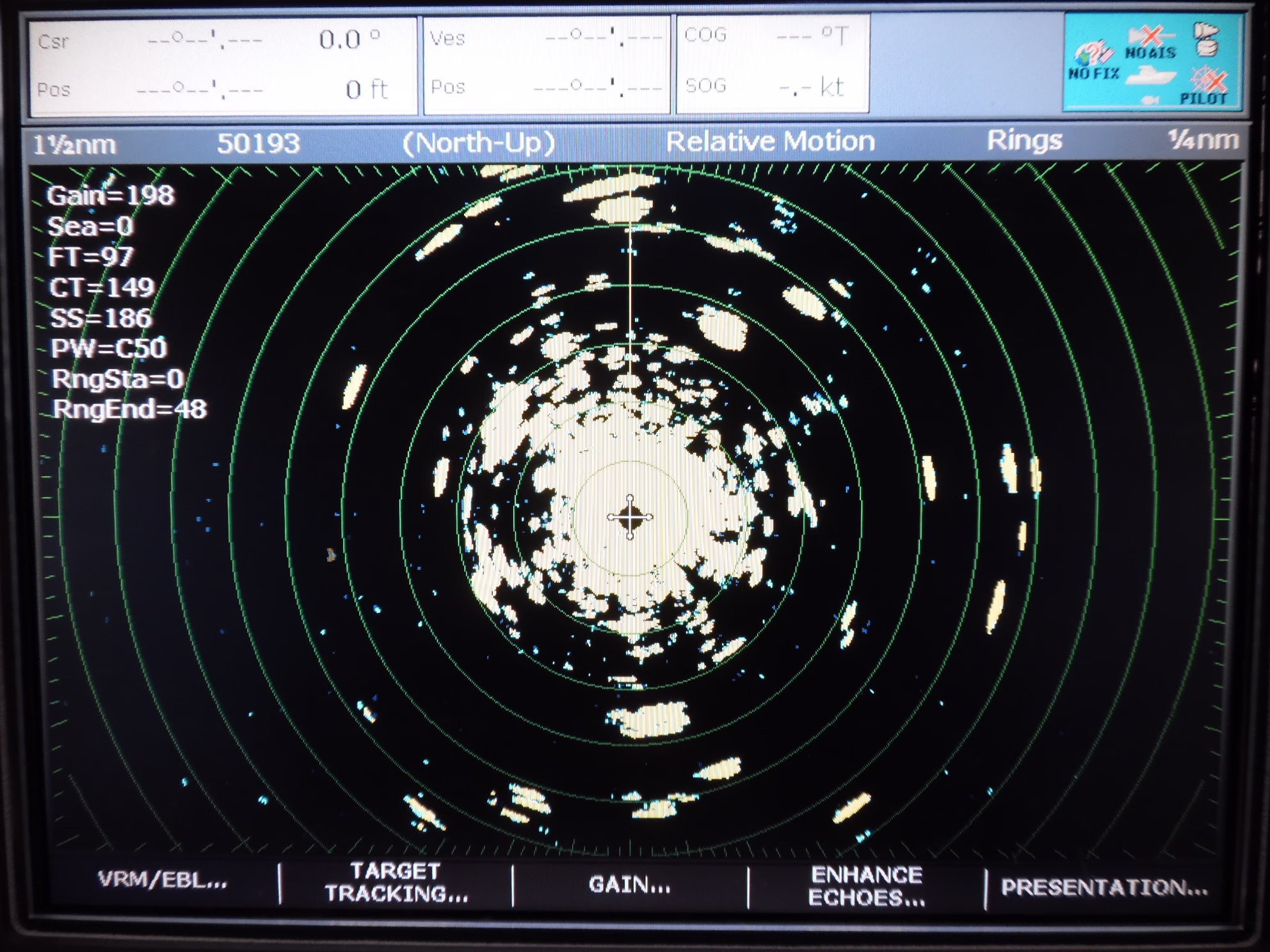Screen dimensions: 1270x952
Task: Open the ENHANCE ECHOES softkey menu
Action: [867, 886]
